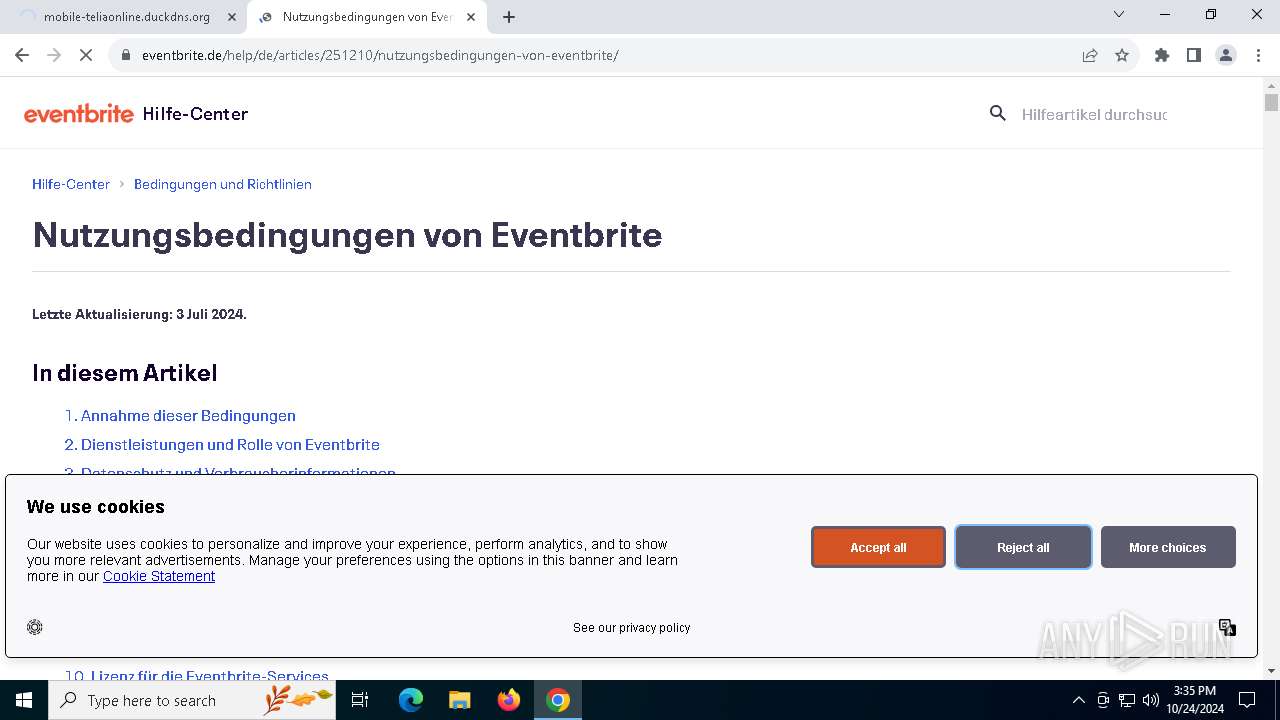
Task: Close the mobile-teliaonline.duckdns.org tab
Action: pos(232,17)
